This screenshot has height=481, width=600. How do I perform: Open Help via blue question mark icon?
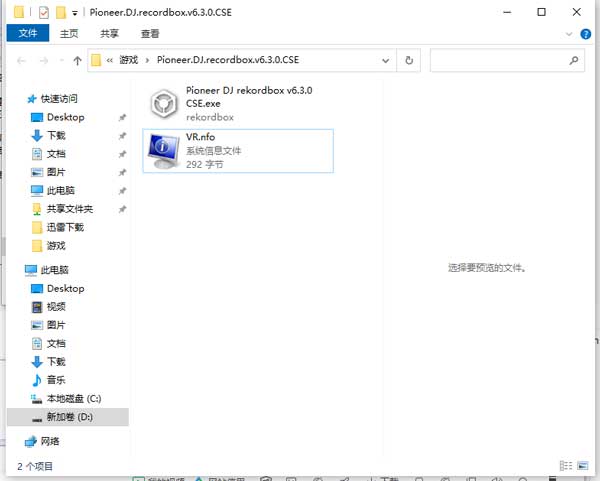(x=585, y=34)
